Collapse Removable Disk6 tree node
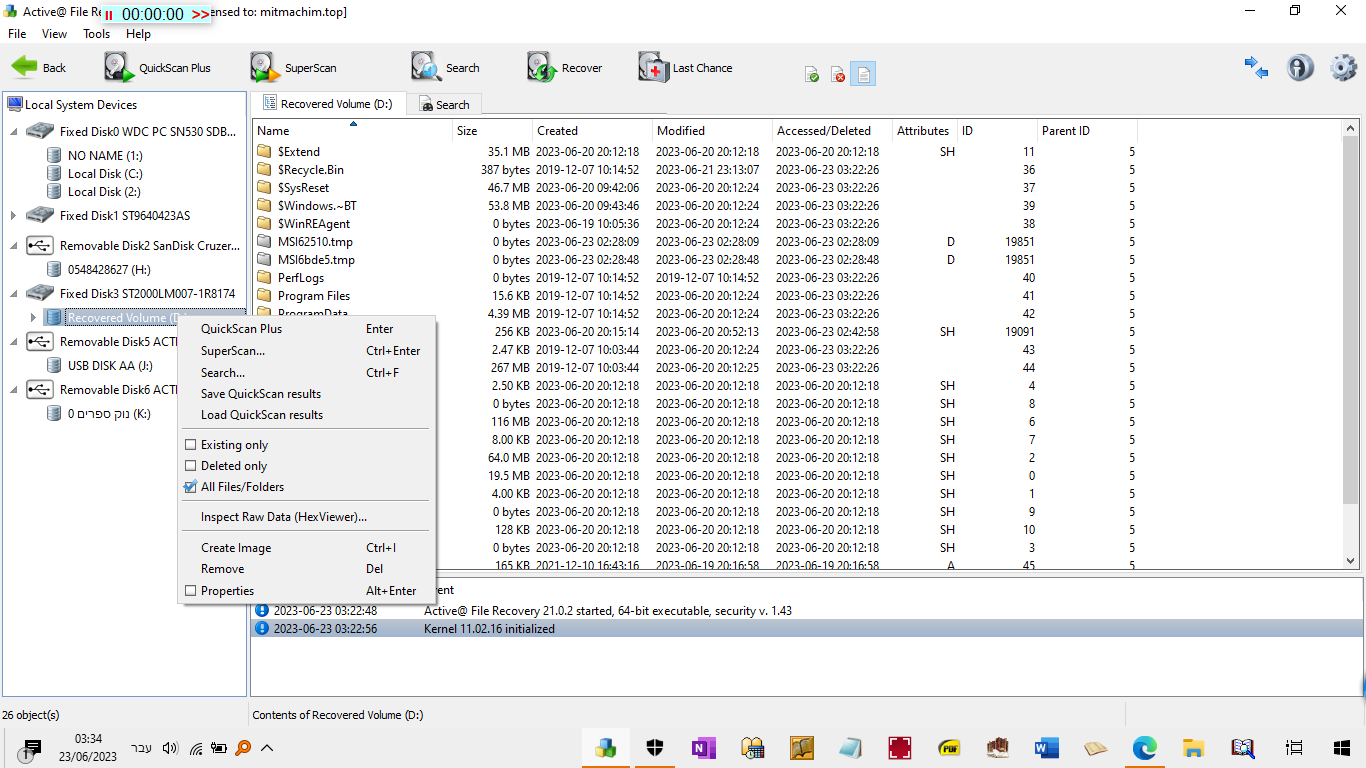Screen dimensions: 1366x768 point(13,390)
